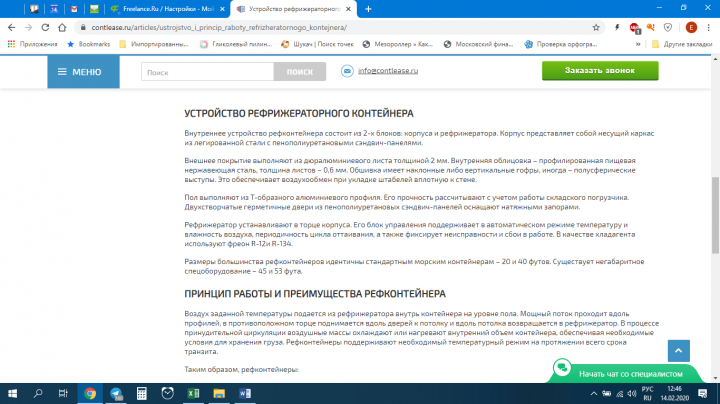Open Шукач Поиск точек bookmark
Viewport: 720px width, 404px height.
317,44
